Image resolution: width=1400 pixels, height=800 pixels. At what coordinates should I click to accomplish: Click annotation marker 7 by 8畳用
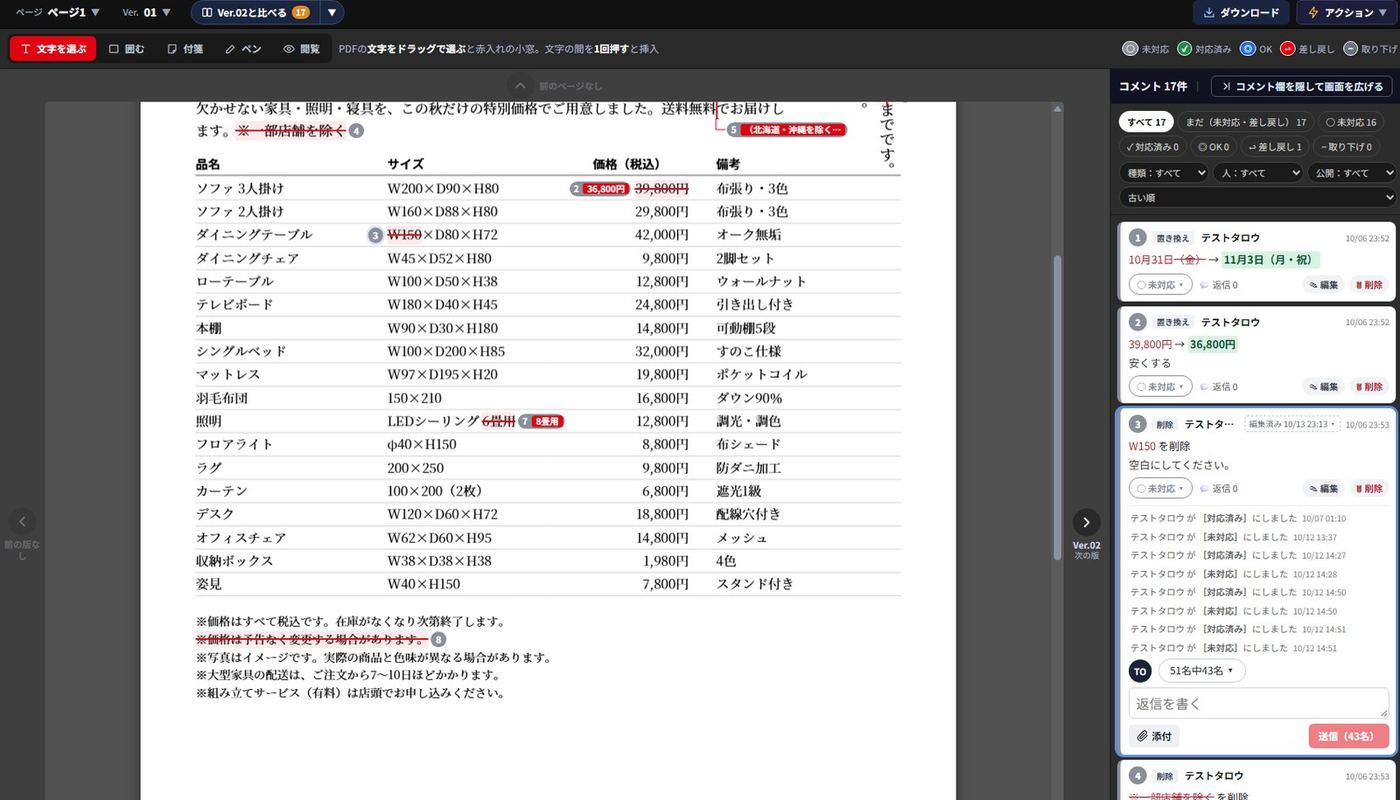[x=524, y=422]
